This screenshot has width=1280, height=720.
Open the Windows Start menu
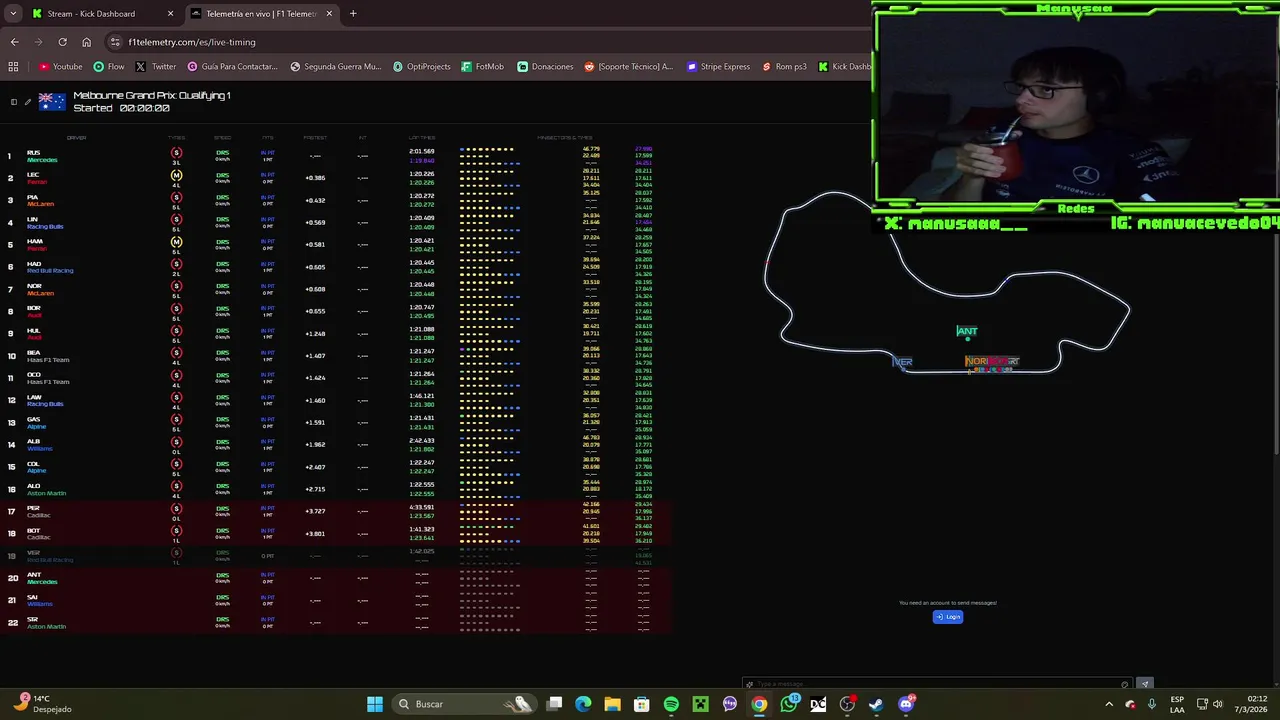click(x=375, y=704)
